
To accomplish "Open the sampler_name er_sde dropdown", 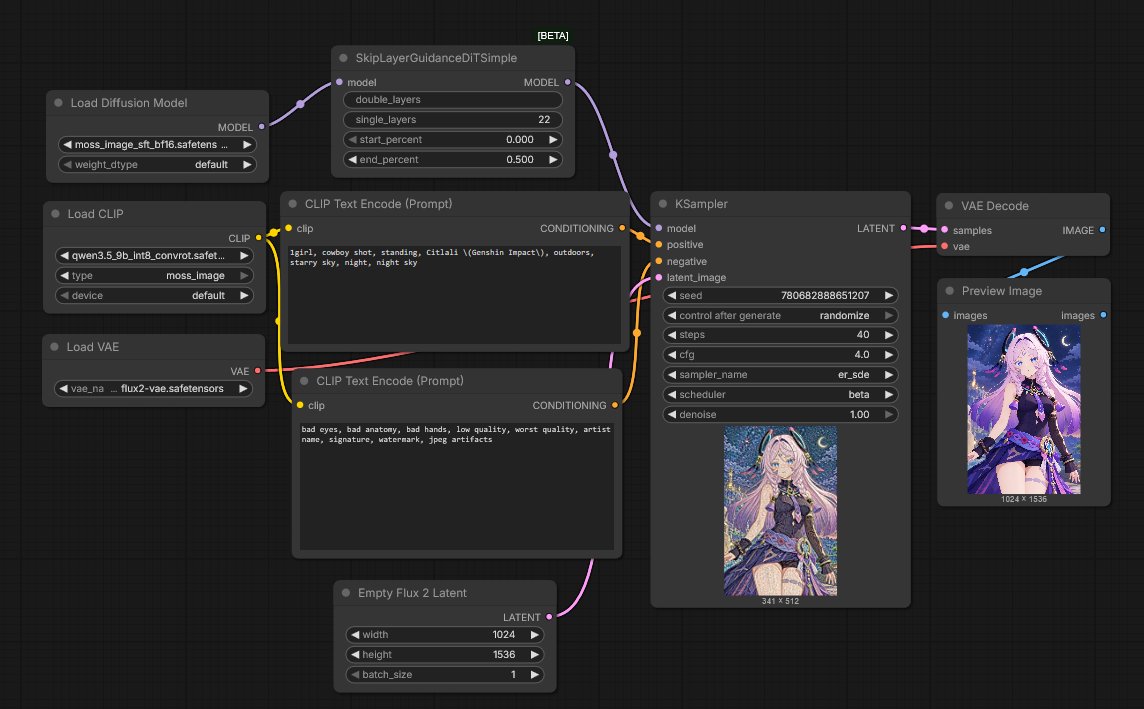I will click(x=780, y=374).
